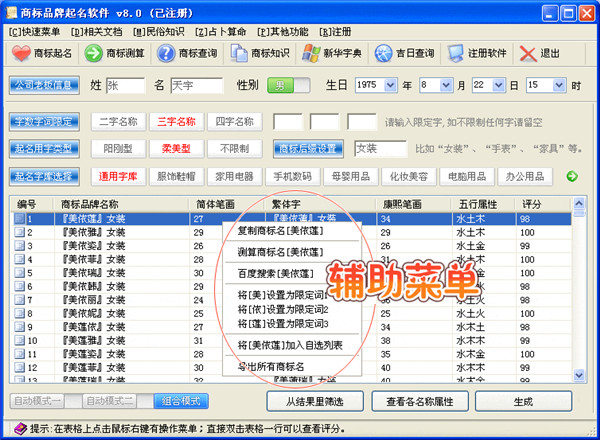Image resolution: width=600 pixels, height=440 pixels.
Task: Open the [D]相关文档 menu
Action: point(96,31)
